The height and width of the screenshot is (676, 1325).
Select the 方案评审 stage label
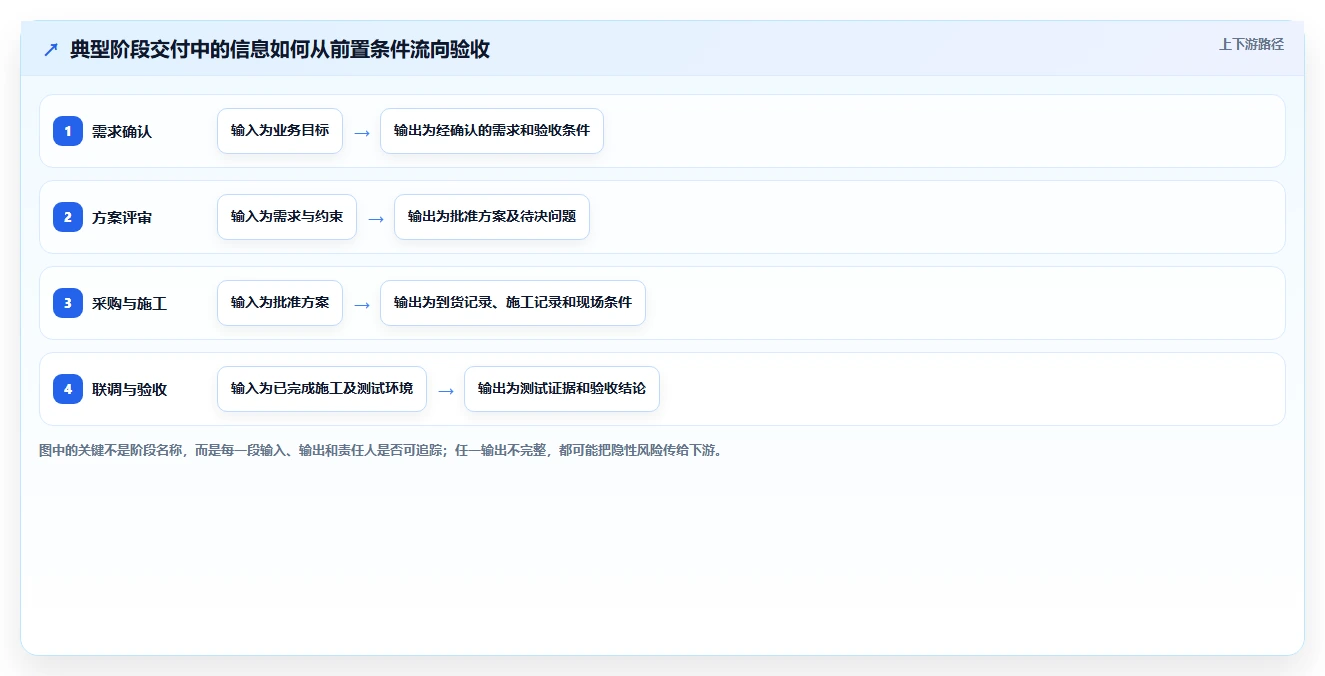[x=122, y=217]
